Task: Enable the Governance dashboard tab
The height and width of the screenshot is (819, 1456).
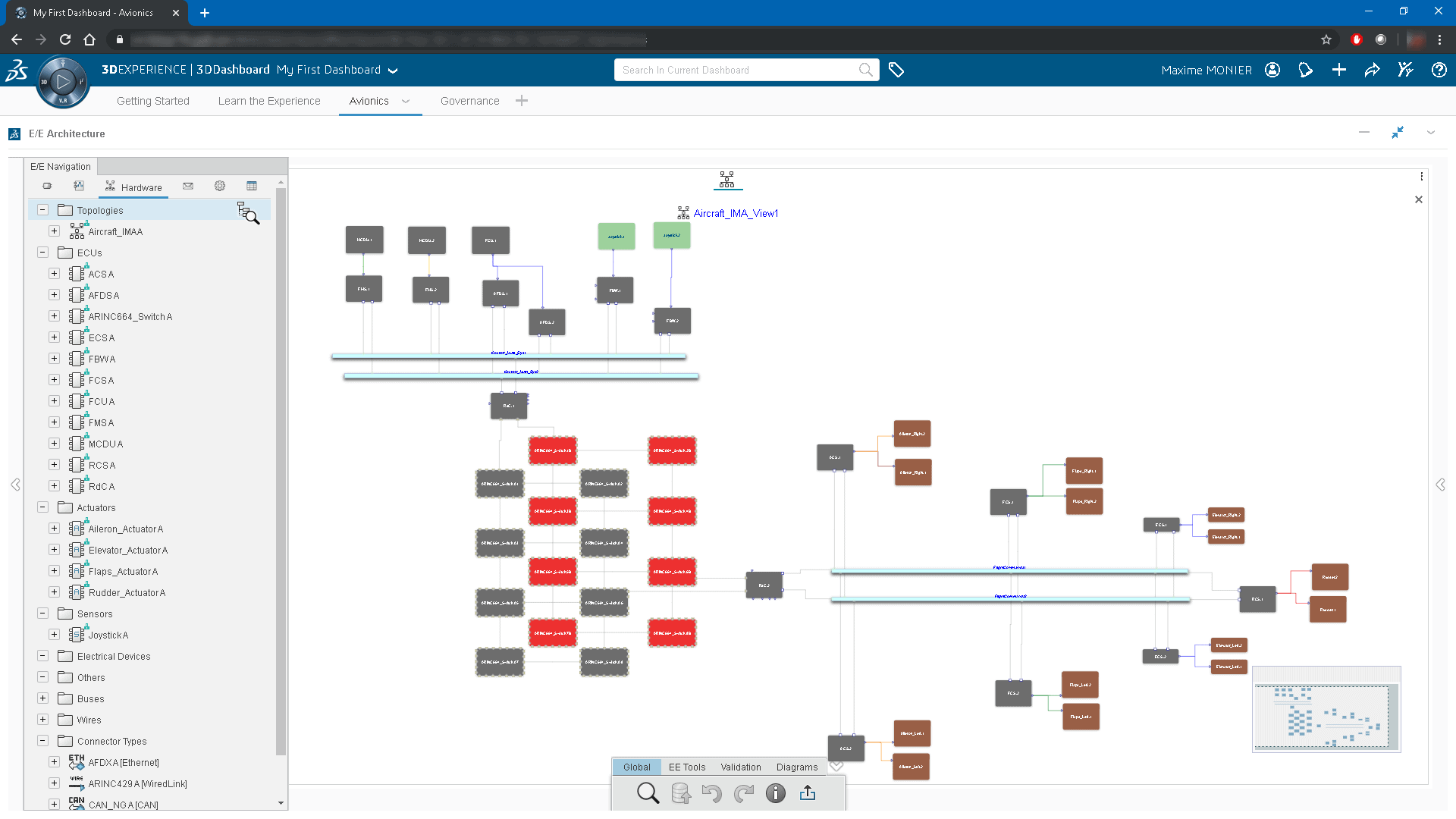Action: (470, 100)
